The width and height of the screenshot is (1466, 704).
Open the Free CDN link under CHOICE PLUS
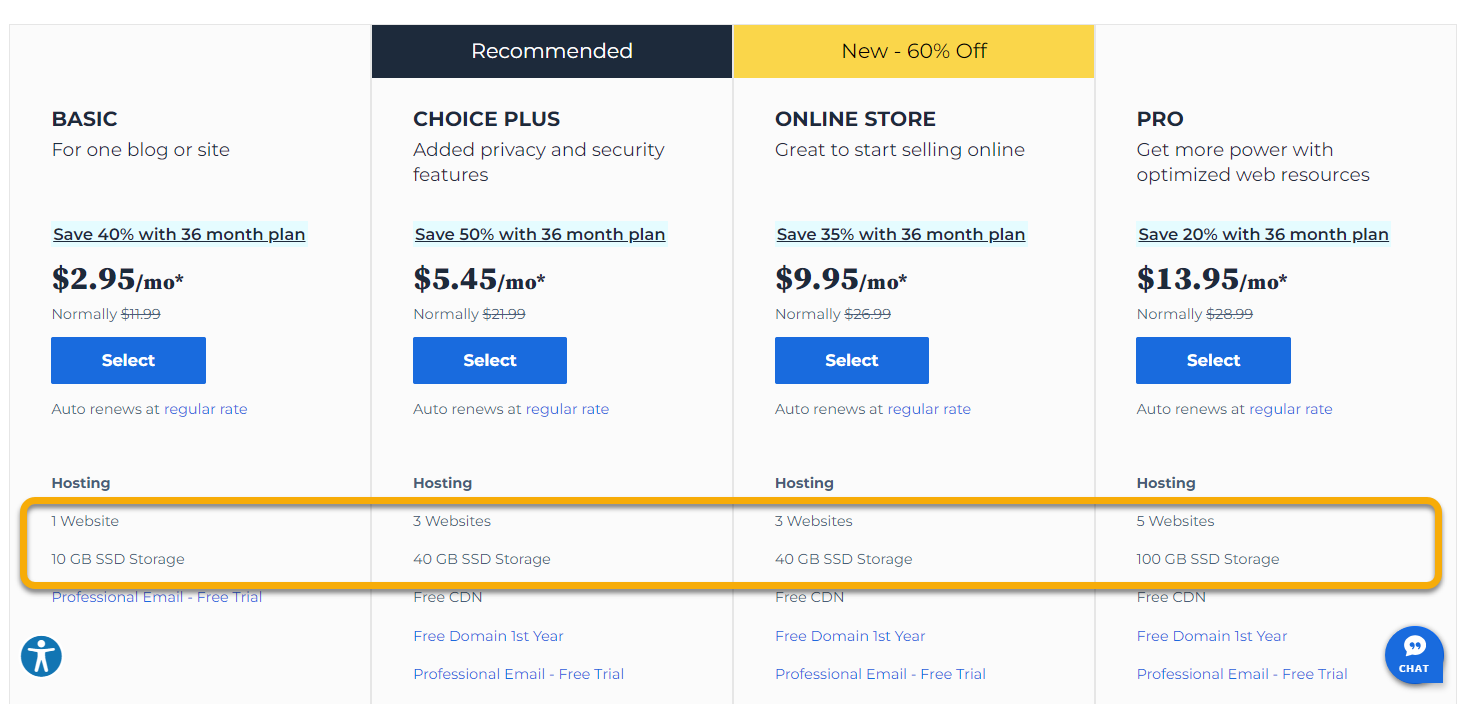click(447, 596)
